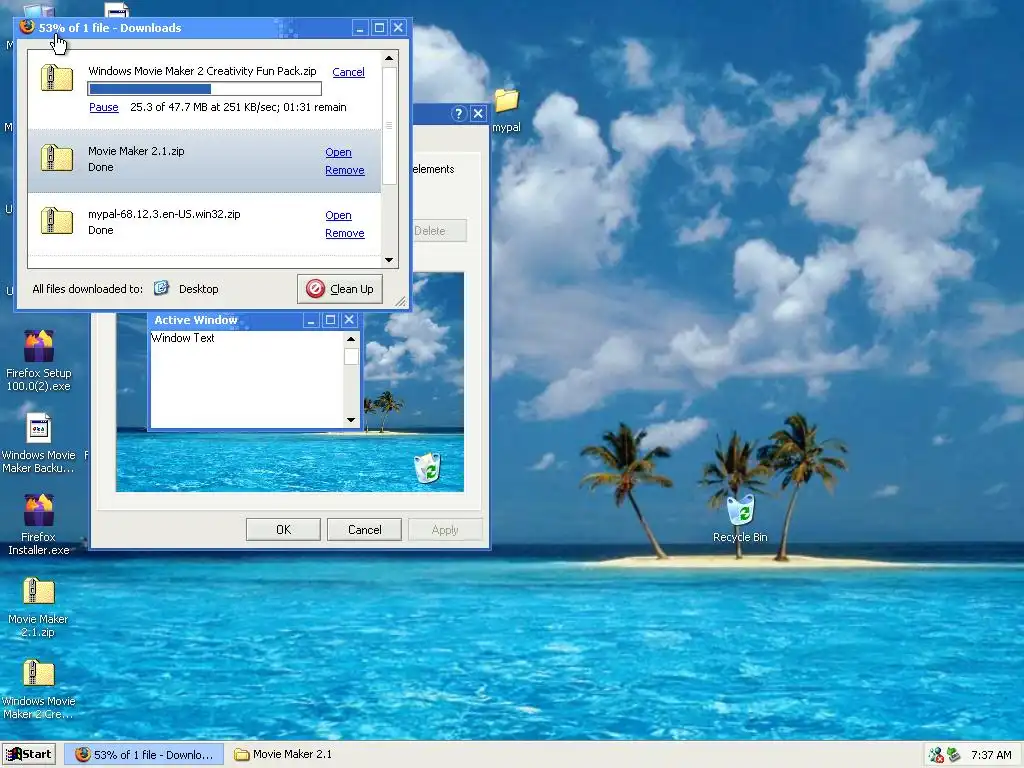This screenshot has height=768, width=1024.
Task: Click the greyed-out Apply button
Action: (445, 530)
